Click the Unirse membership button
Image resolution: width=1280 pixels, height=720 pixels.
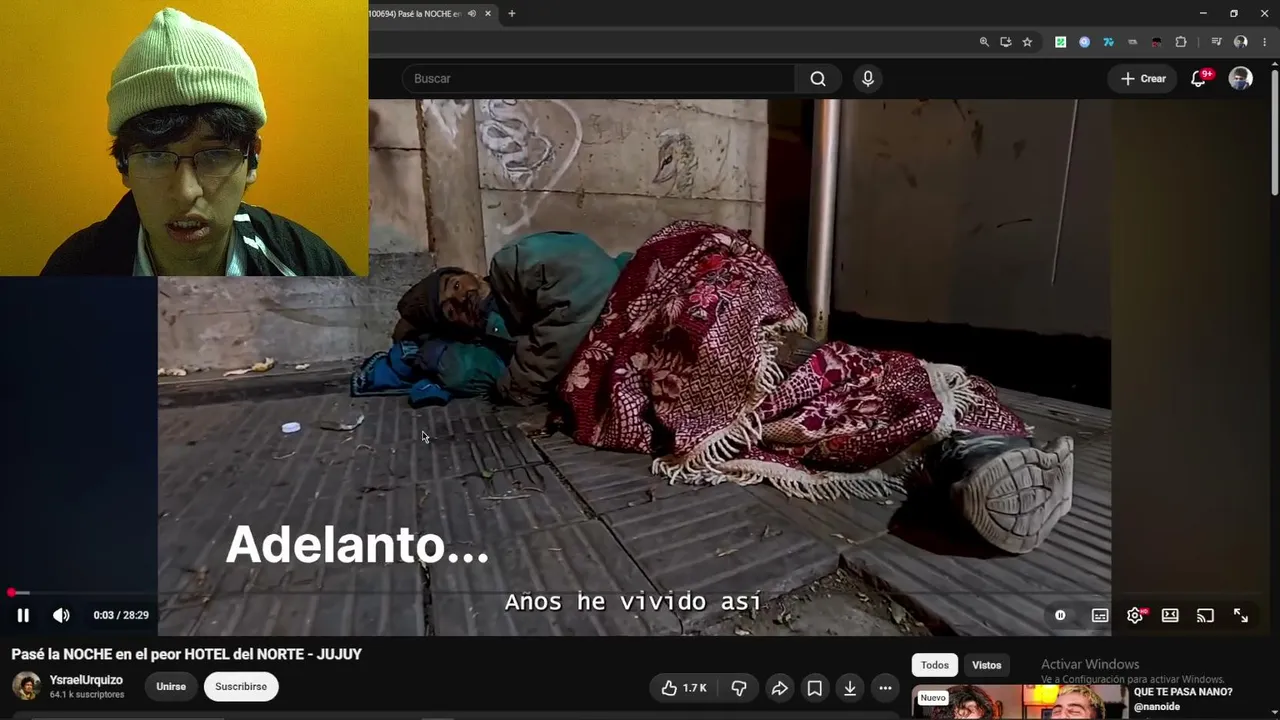(171, 687)
